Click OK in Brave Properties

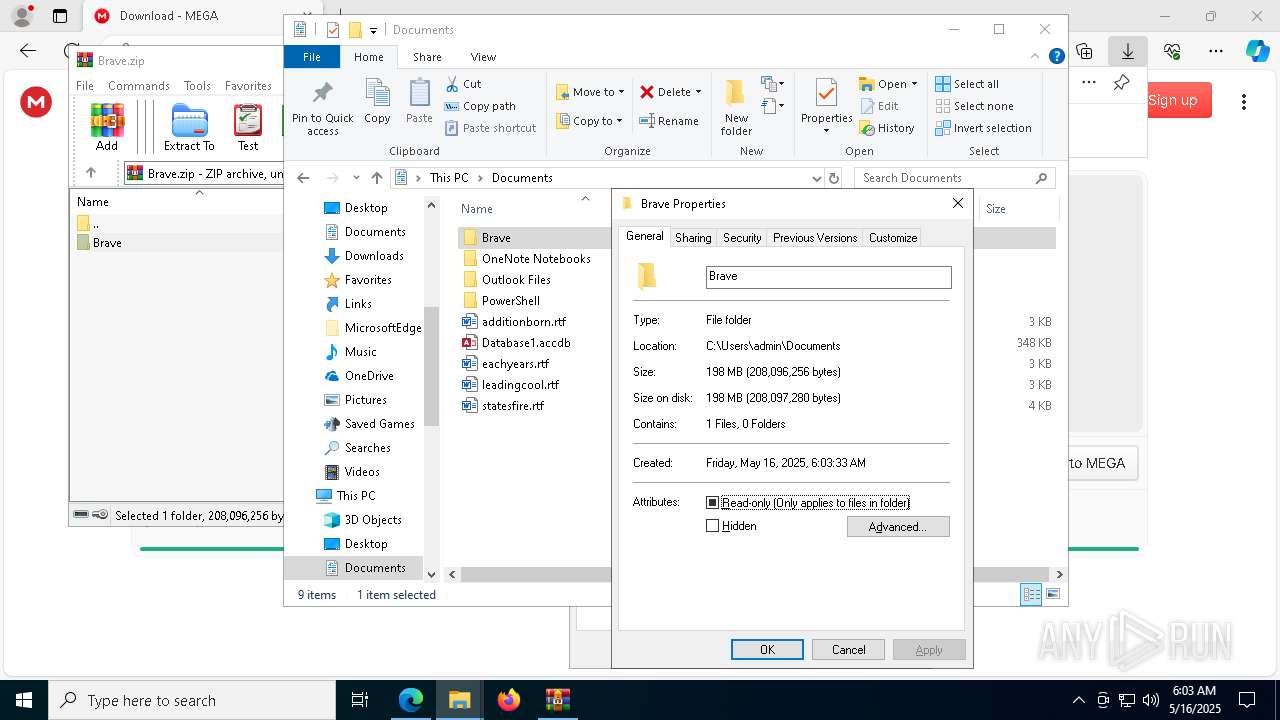click(x=767, y=650)
